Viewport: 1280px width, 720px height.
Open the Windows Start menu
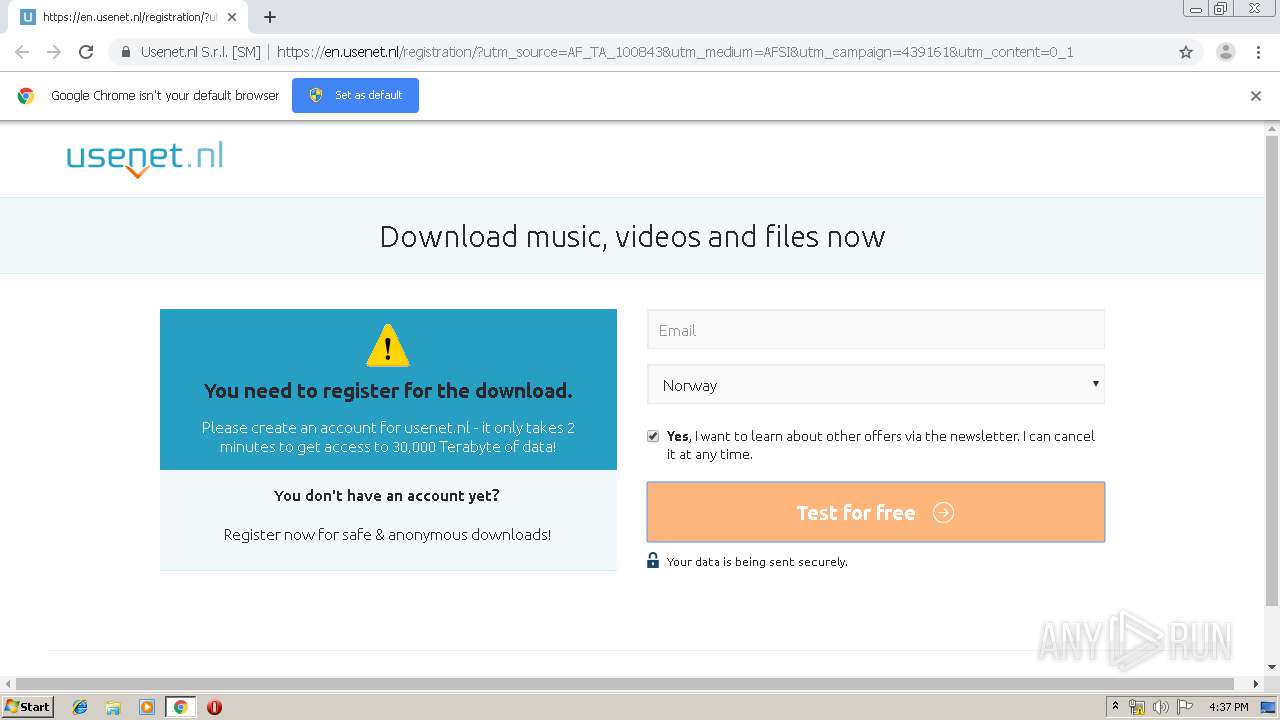(x=27, y=707)
